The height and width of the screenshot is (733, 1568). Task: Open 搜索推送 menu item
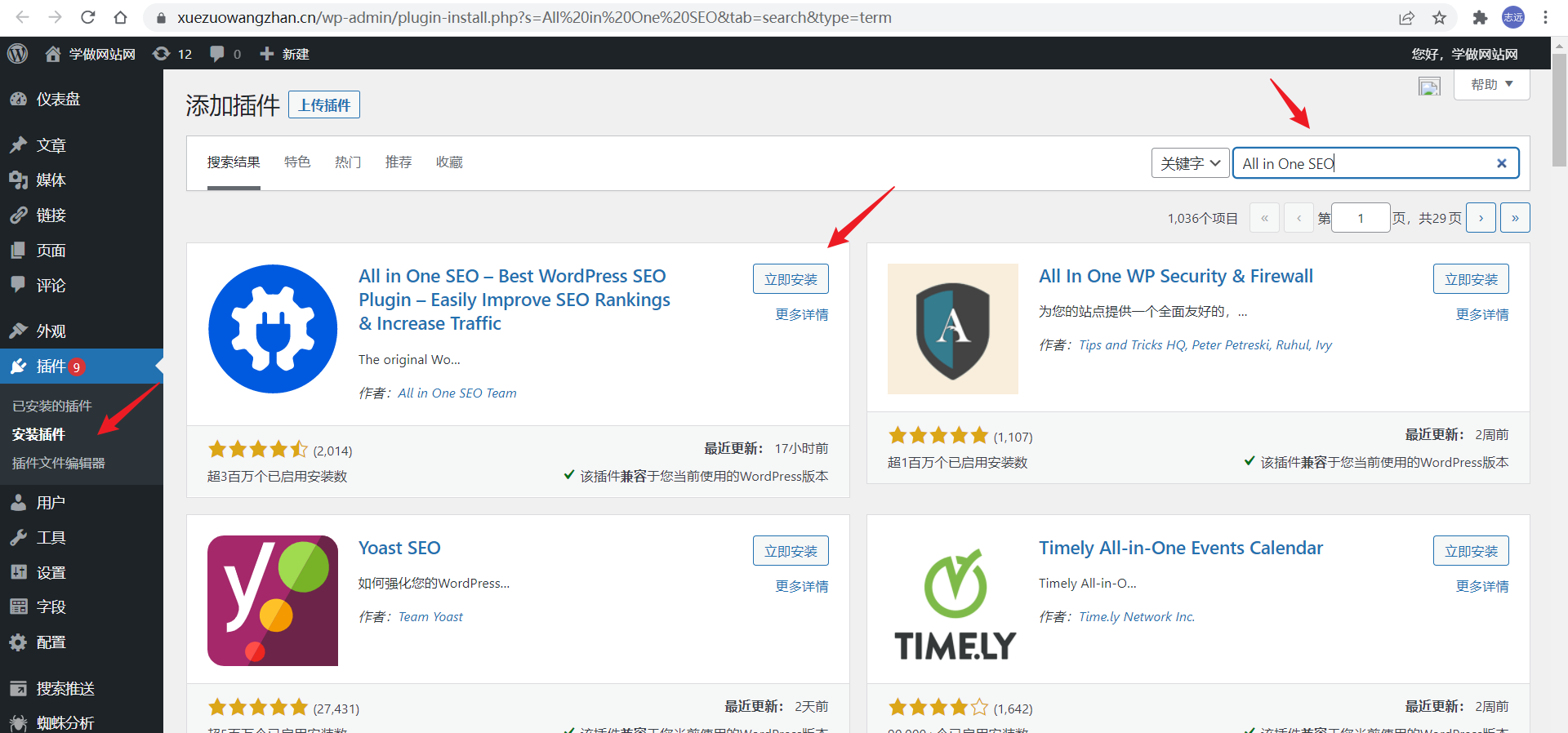(x=82, y=689)
